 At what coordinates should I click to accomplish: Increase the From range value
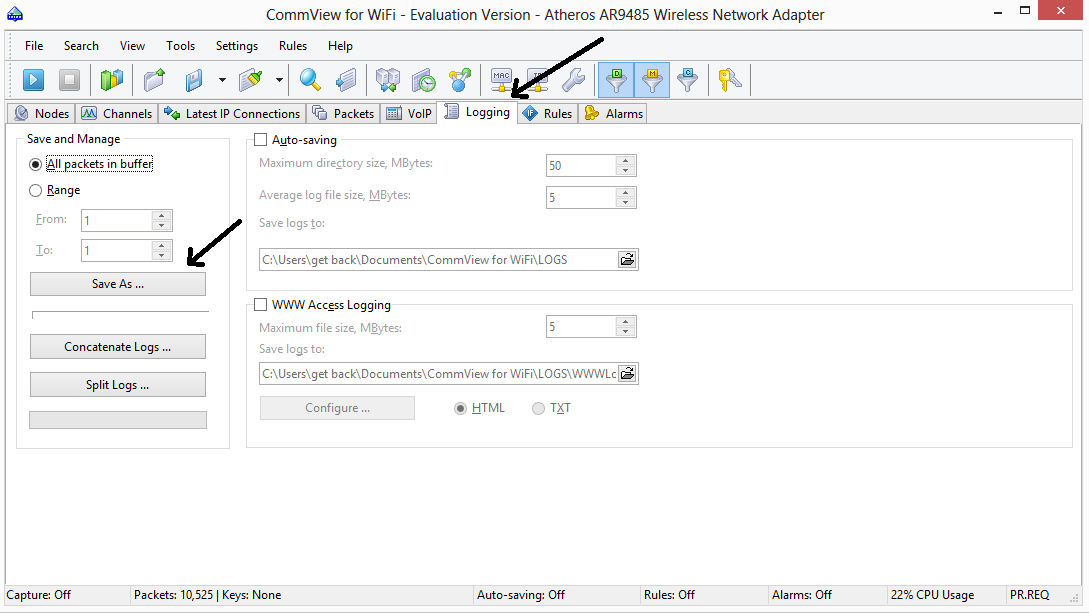[x=161, y=216]
